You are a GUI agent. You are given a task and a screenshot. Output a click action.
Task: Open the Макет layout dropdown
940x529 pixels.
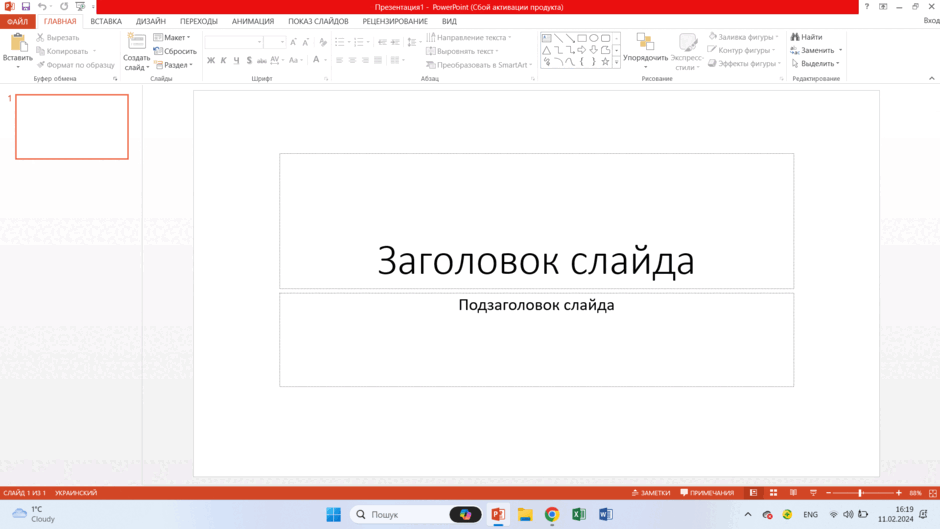click(x=172, y=37)
